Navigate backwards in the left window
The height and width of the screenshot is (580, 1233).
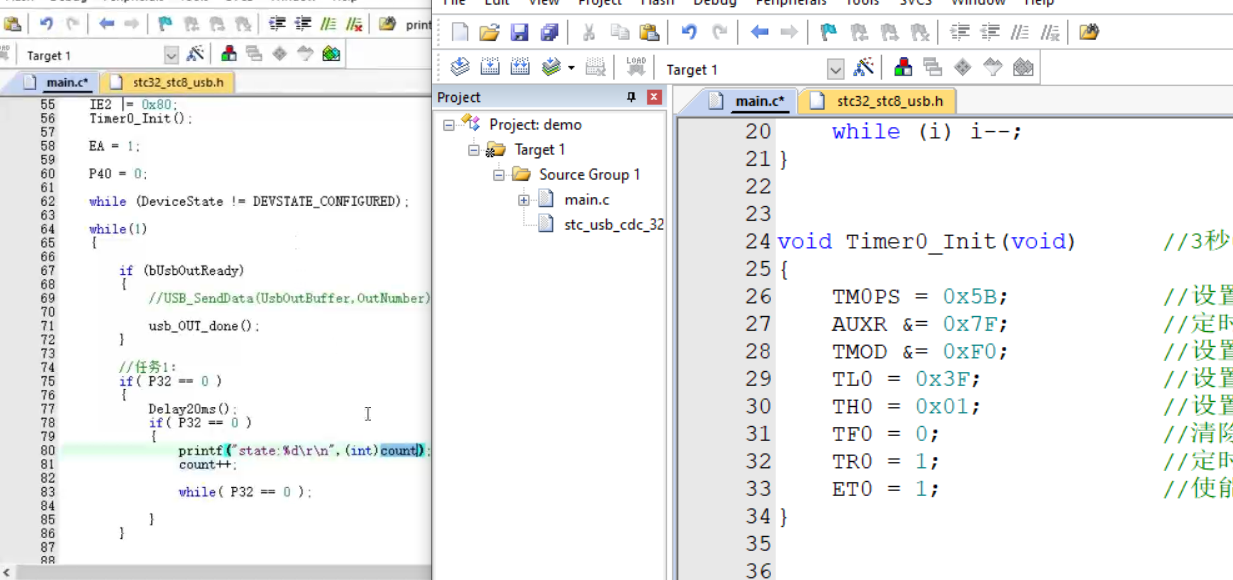pos(106,24)
